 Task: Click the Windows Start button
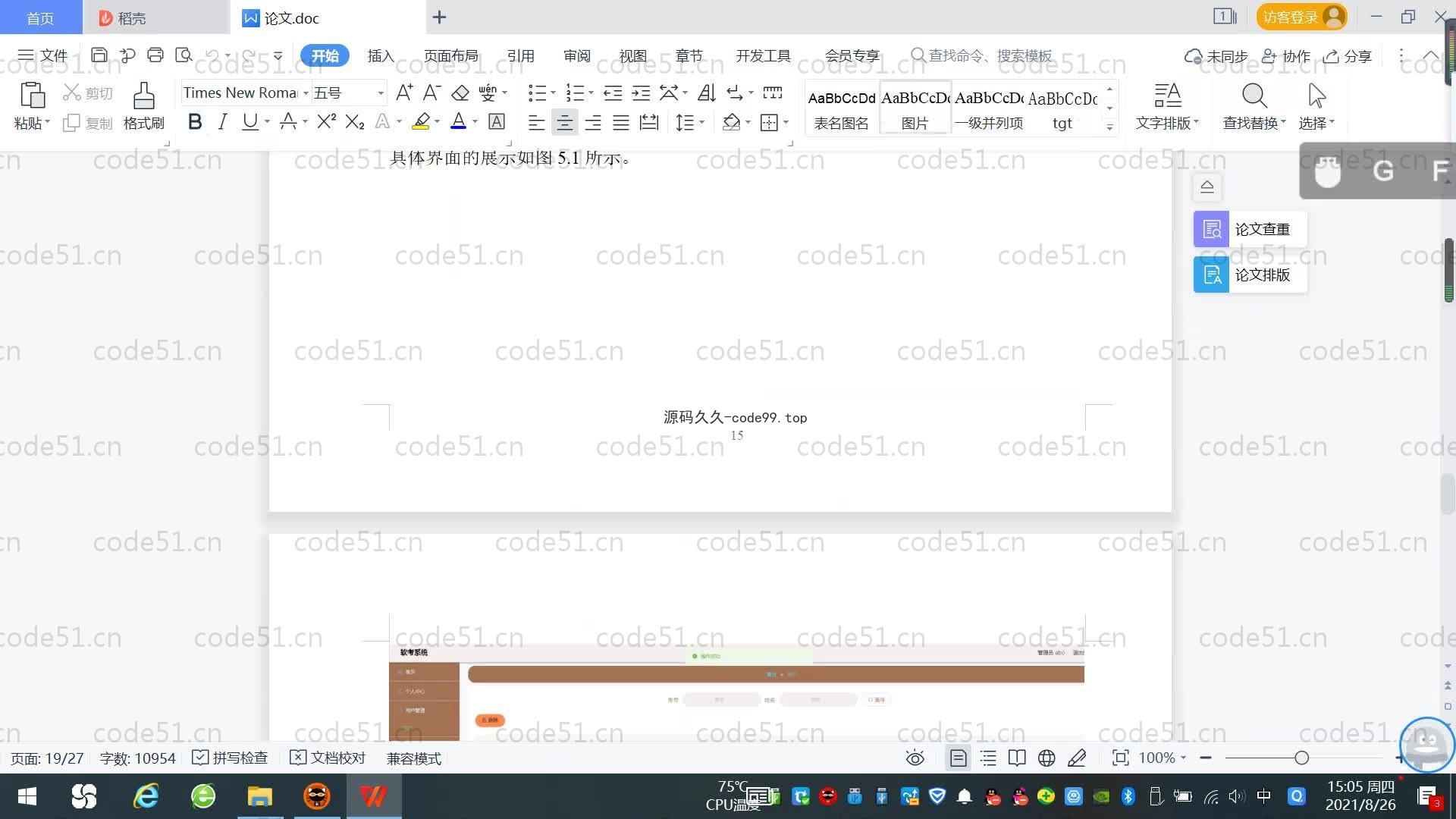[27, 796]
